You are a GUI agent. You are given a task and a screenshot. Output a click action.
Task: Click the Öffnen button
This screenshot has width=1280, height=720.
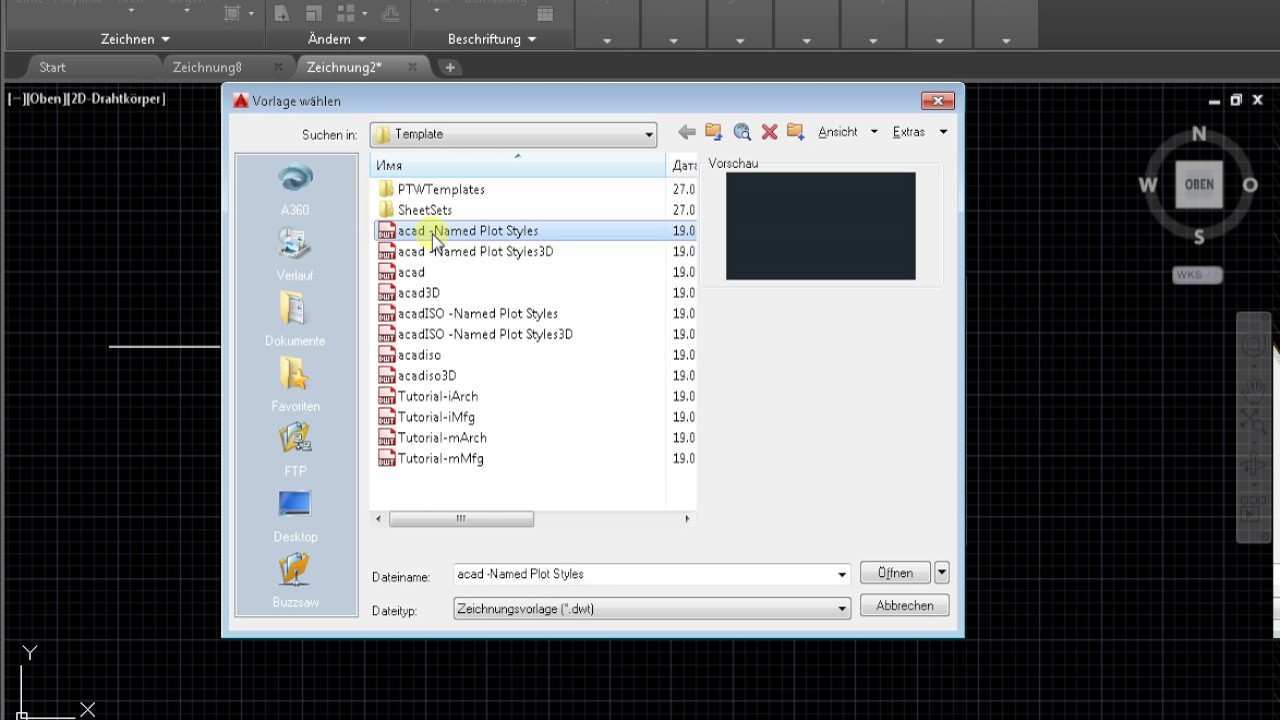tap(895, 573)
